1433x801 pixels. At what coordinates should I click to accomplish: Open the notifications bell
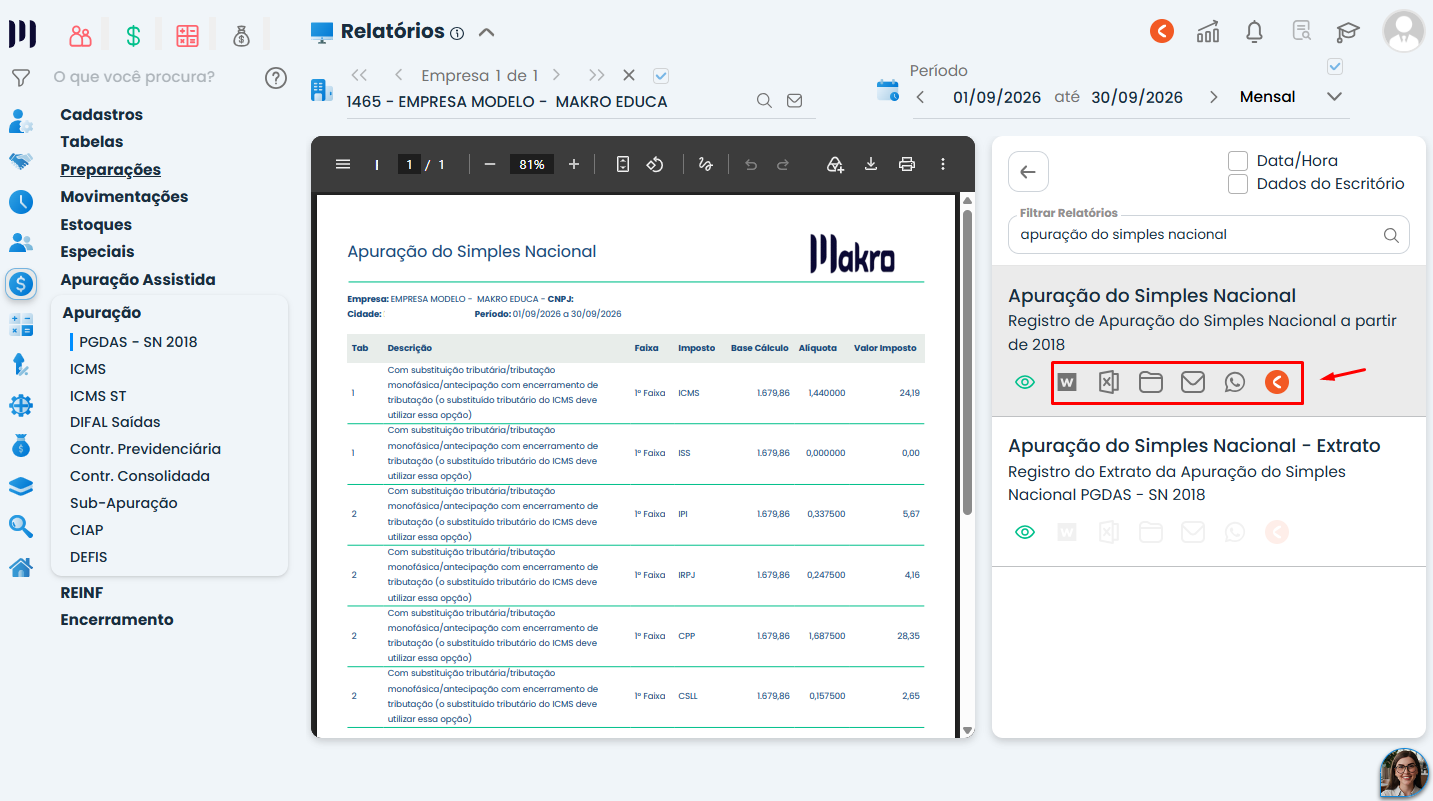(1254, 32)
